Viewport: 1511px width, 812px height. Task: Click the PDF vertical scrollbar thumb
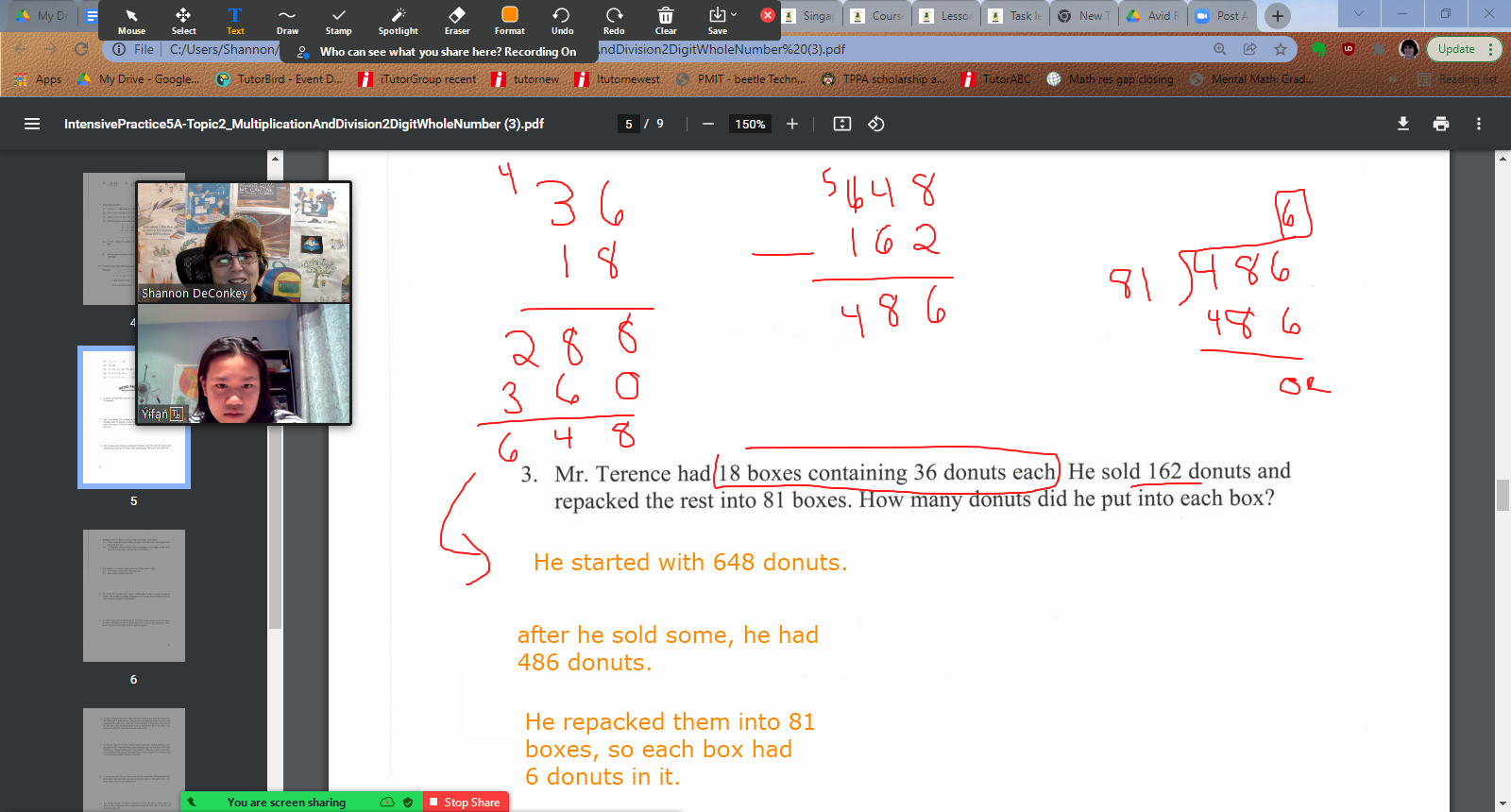pos(1503,495)
